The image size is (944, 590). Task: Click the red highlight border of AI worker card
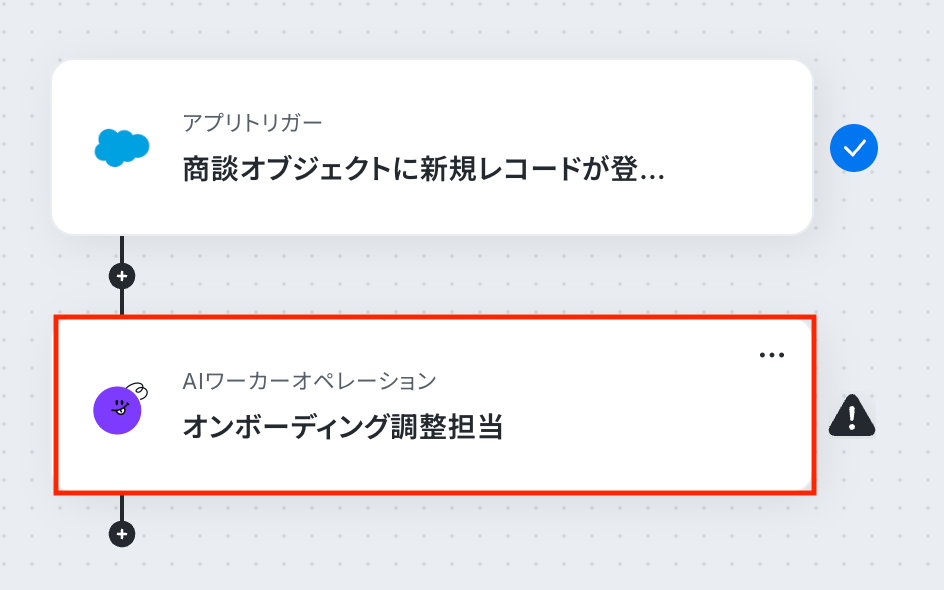point(435,317)
